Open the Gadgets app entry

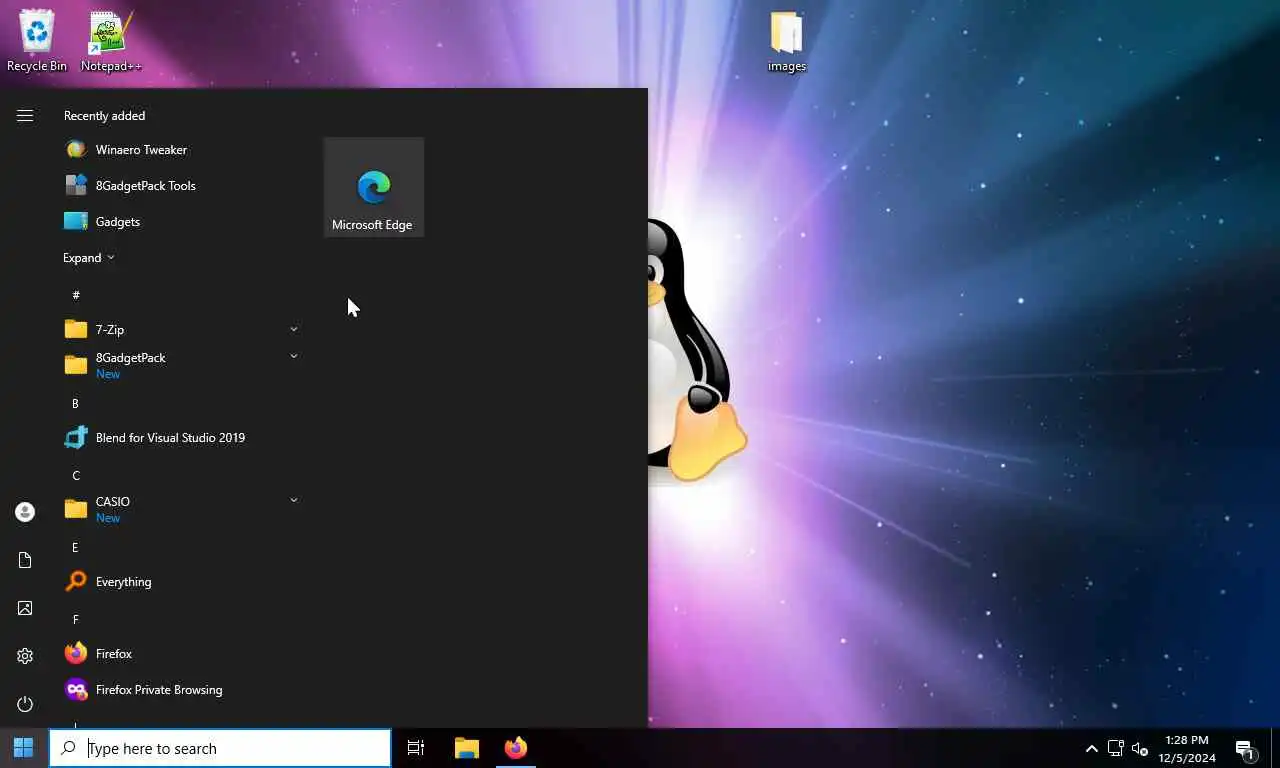(x=180, y=222)
